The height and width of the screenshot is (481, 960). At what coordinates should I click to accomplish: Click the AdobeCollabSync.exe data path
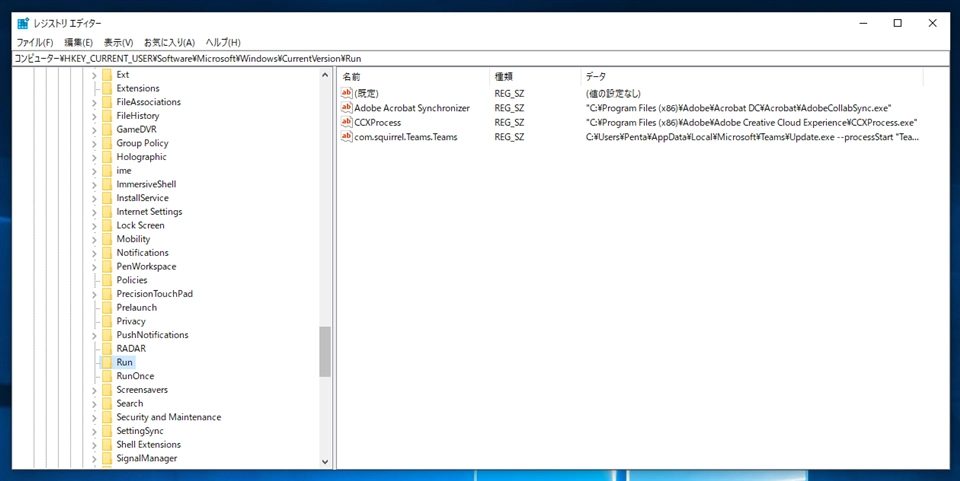tap(738, 108)
